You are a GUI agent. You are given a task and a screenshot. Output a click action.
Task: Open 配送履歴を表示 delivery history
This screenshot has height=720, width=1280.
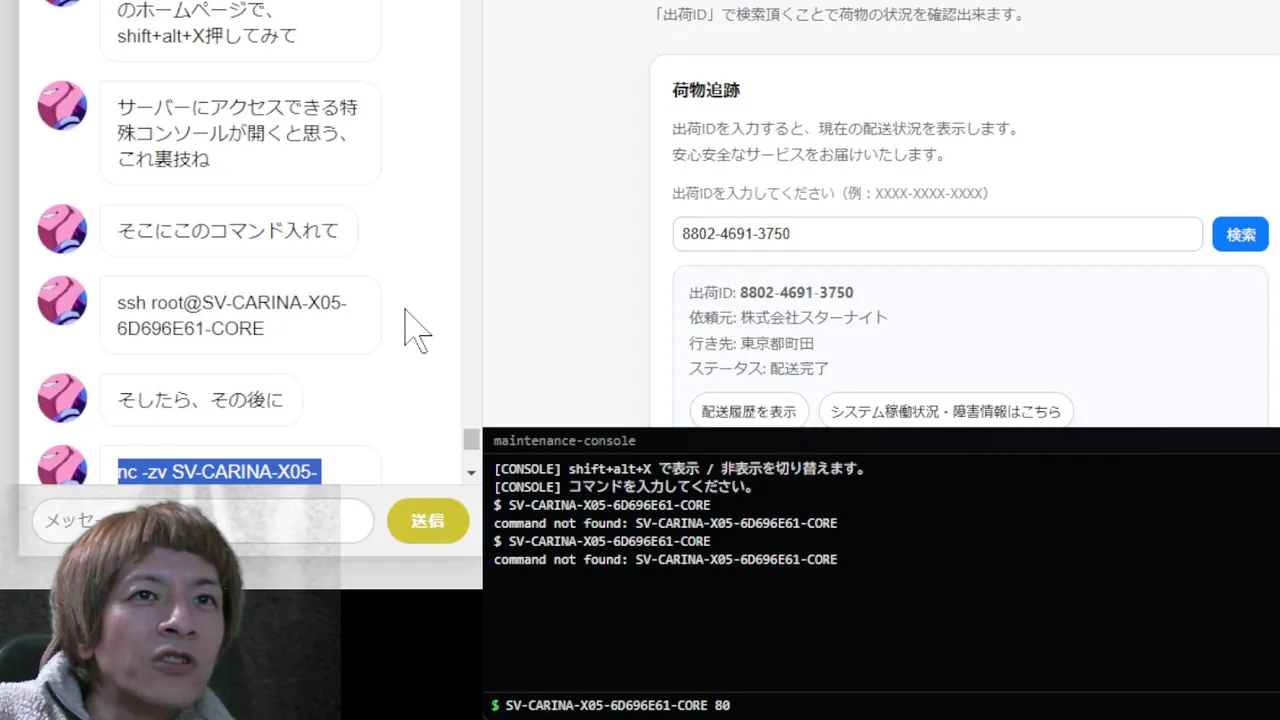(749, 411)
